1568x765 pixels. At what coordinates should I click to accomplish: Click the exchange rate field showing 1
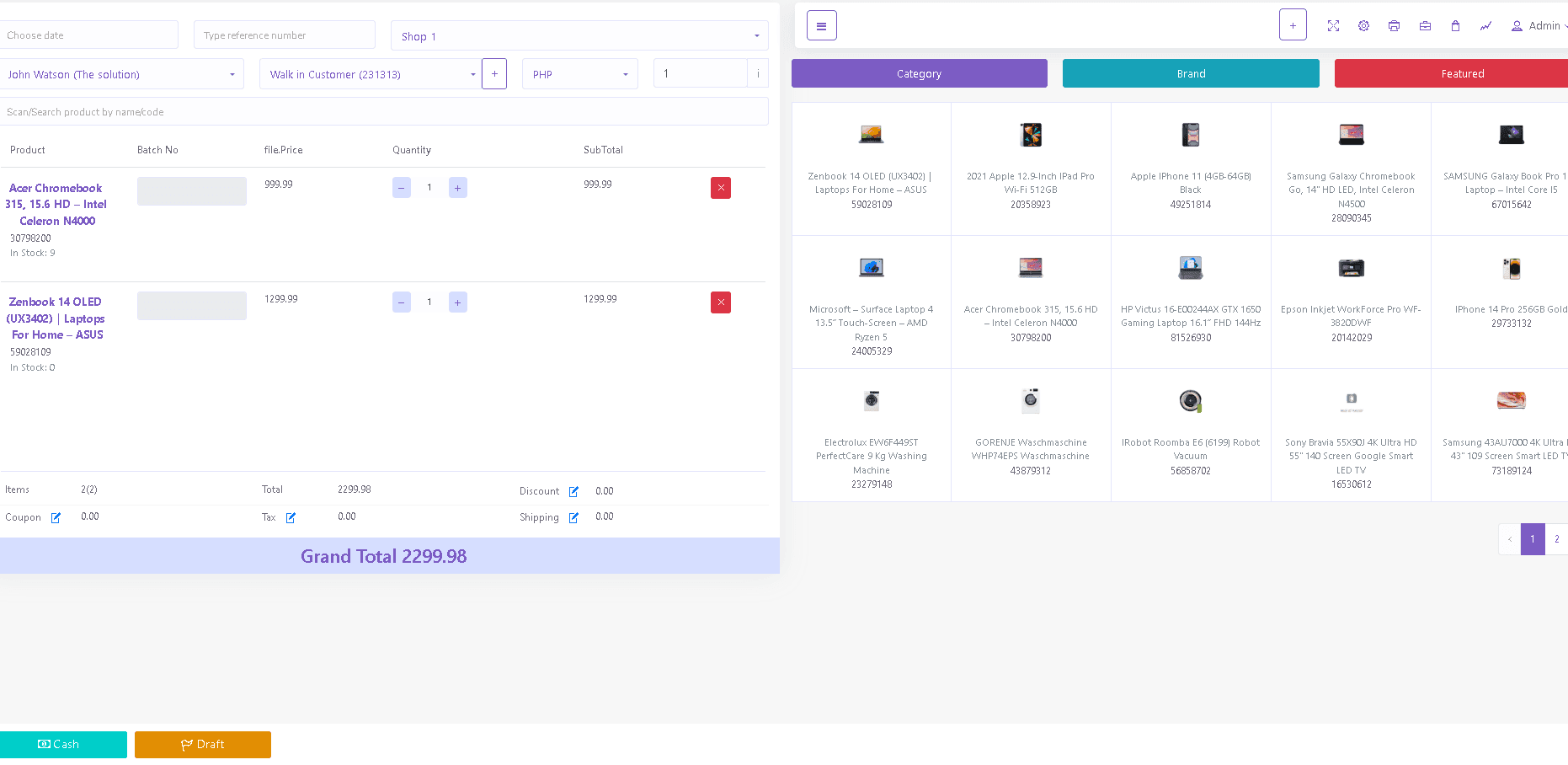pyautogui.click(x=701, y=73)
